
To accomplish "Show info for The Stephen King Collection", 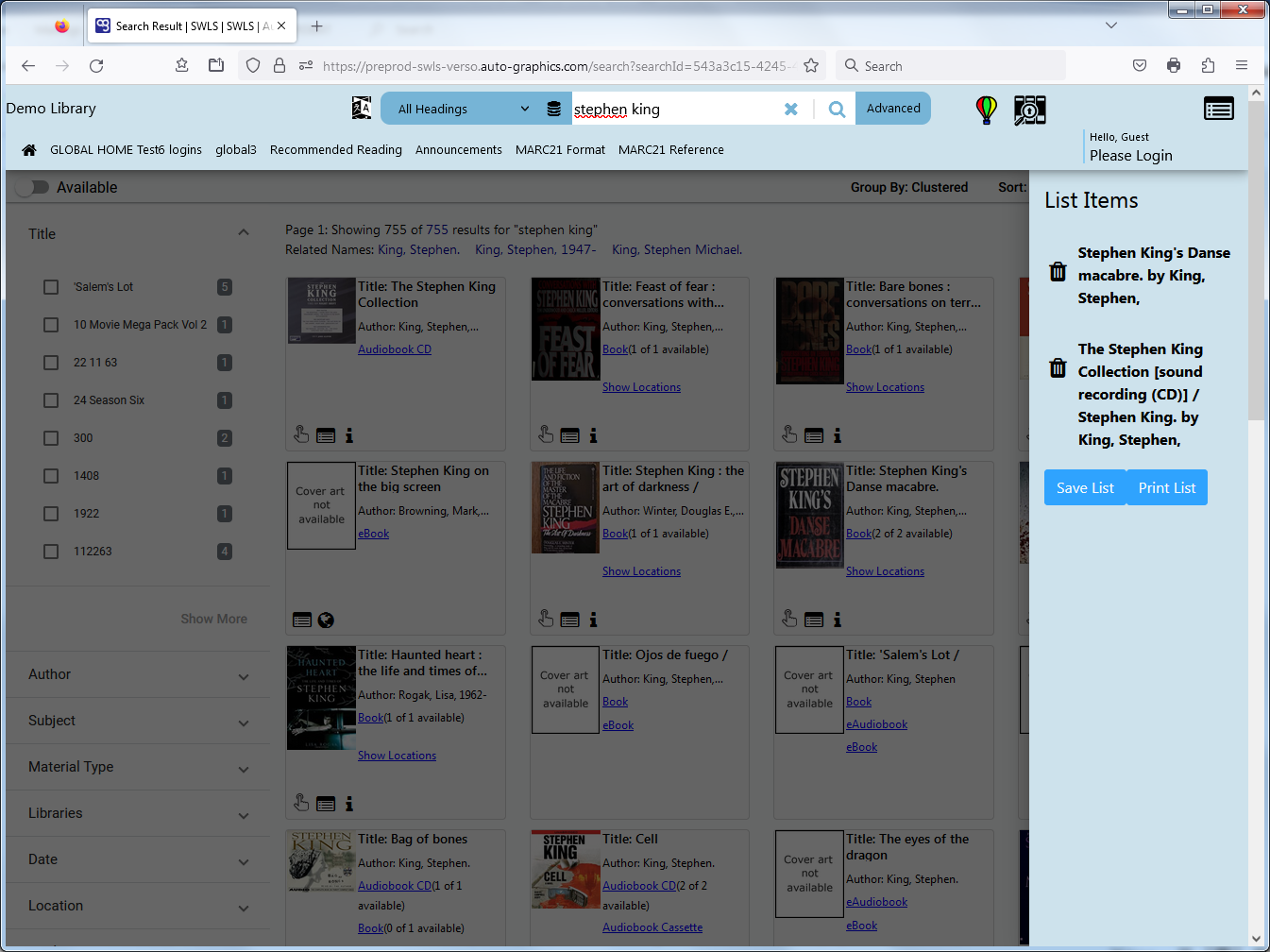I will pos(349,435).
